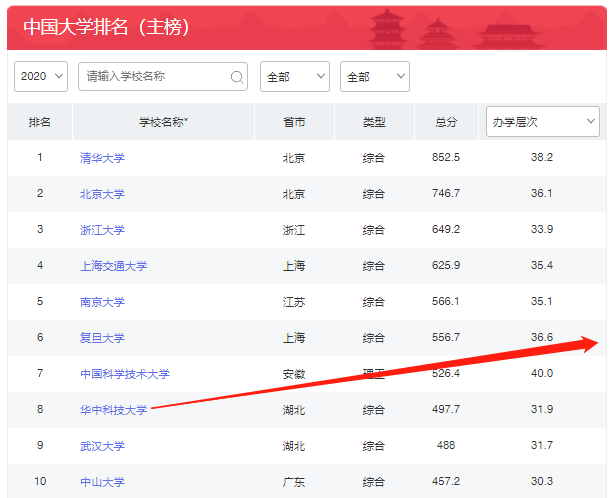
Task: Select total score 746.7 for 北京大学
Action: (x=446, y=193)
